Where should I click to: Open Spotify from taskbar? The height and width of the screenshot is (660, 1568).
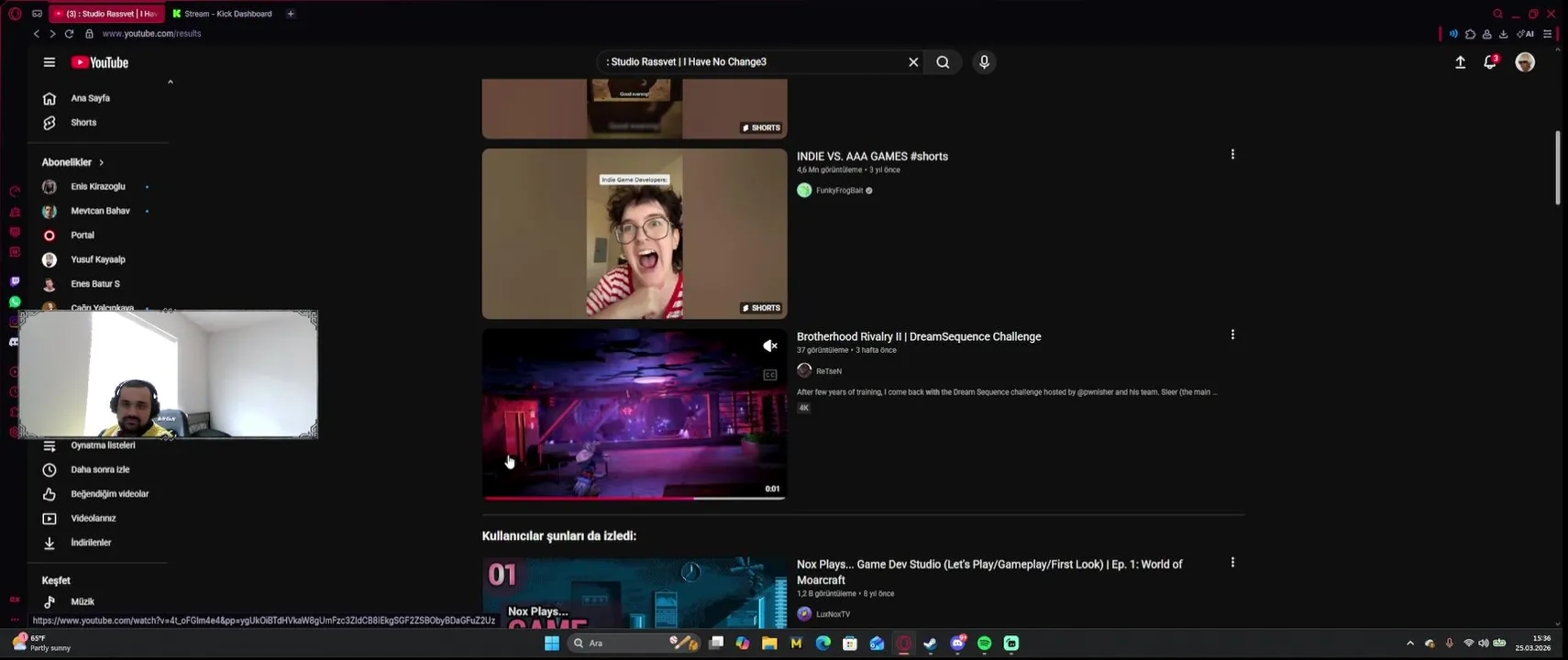coord(984,643)
